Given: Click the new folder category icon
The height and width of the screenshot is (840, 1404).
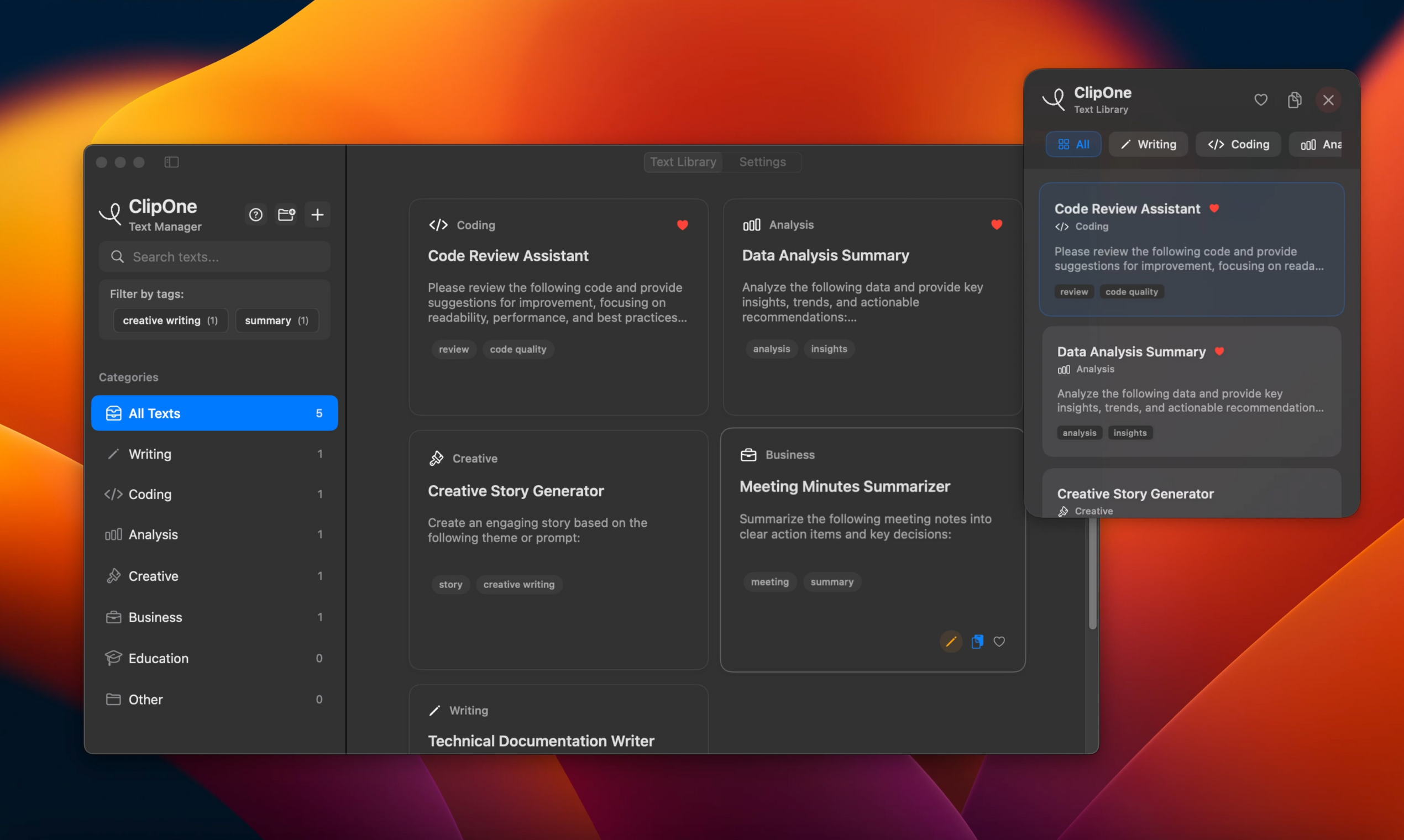Looking at the screenshot, I should point(286,214).
